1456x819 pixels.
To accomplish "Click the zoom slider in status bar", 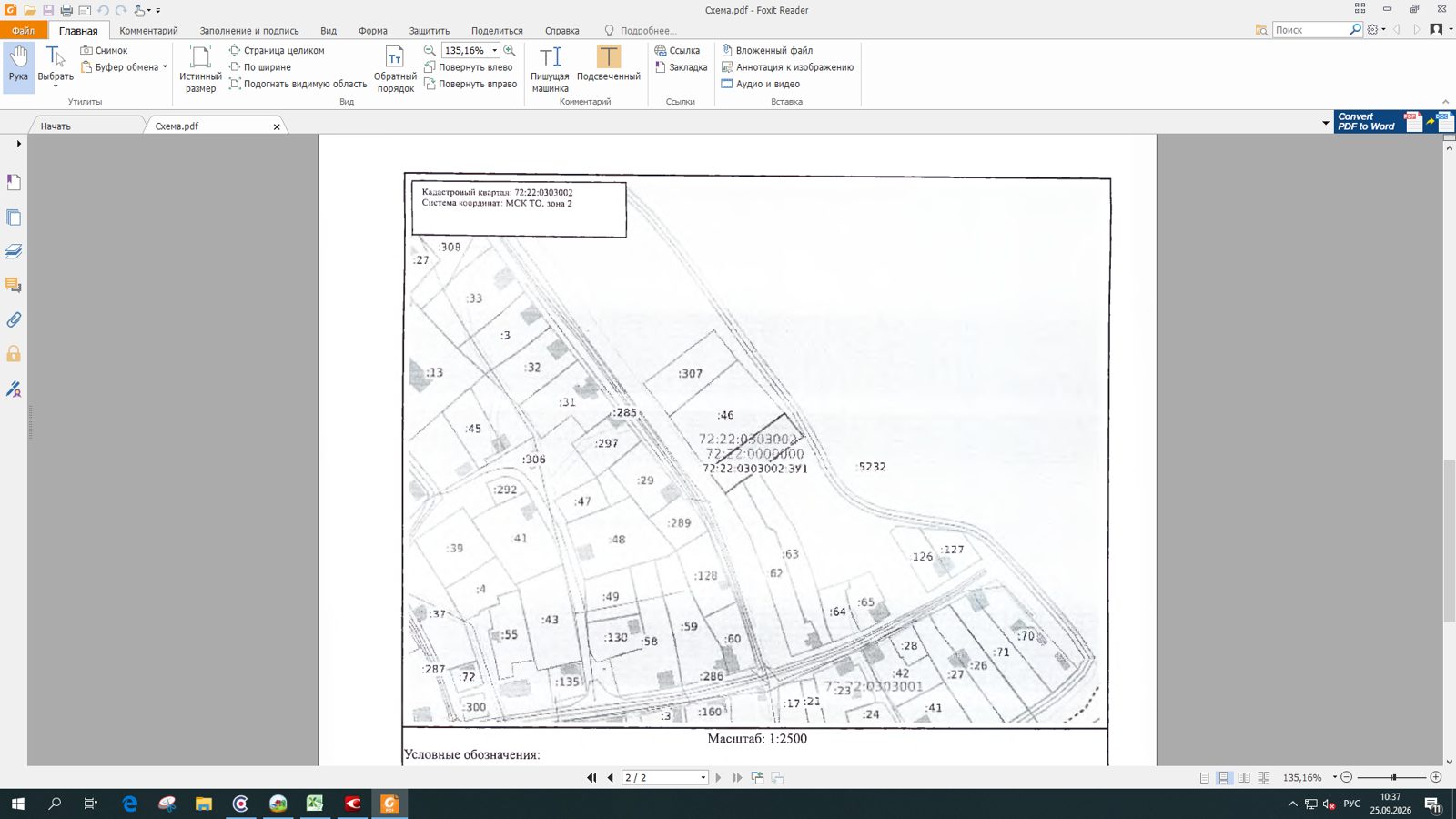I will pos(1393,777).
